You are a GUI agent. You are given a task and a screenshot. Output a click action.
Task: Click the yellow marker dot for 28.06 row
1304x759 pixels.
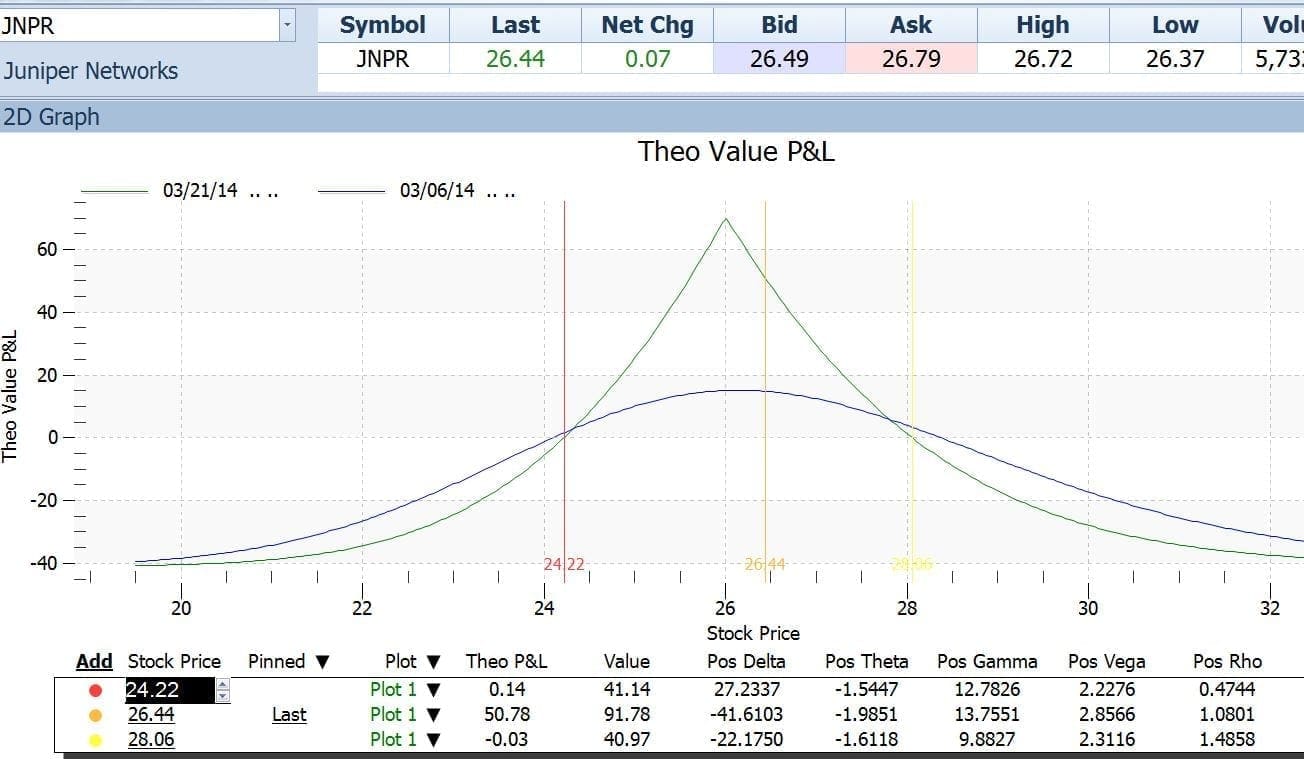pyautogui.click(x=96, y=740)
